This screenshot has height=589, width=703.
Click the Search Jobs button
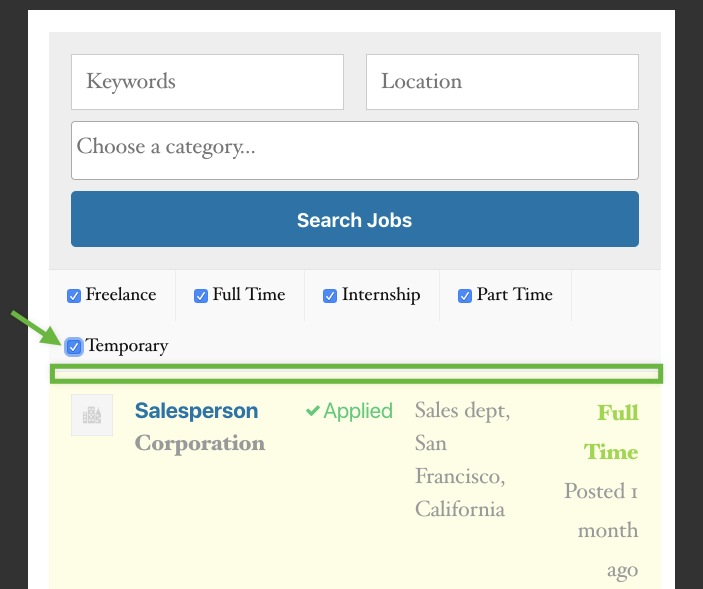pyautogui.click(x=355, y=219)
